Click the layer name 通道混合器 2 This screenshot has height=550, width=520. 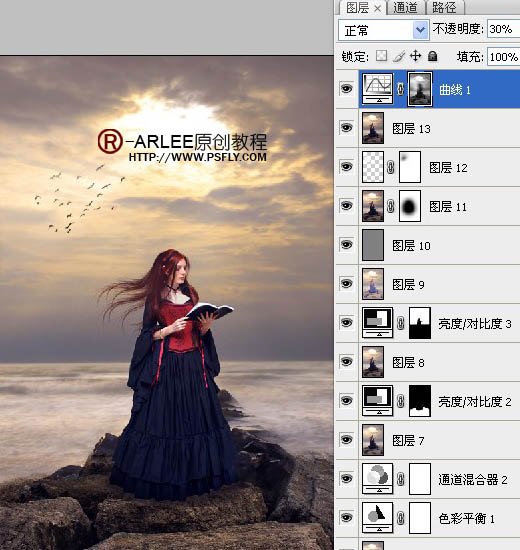pos(473,479)
